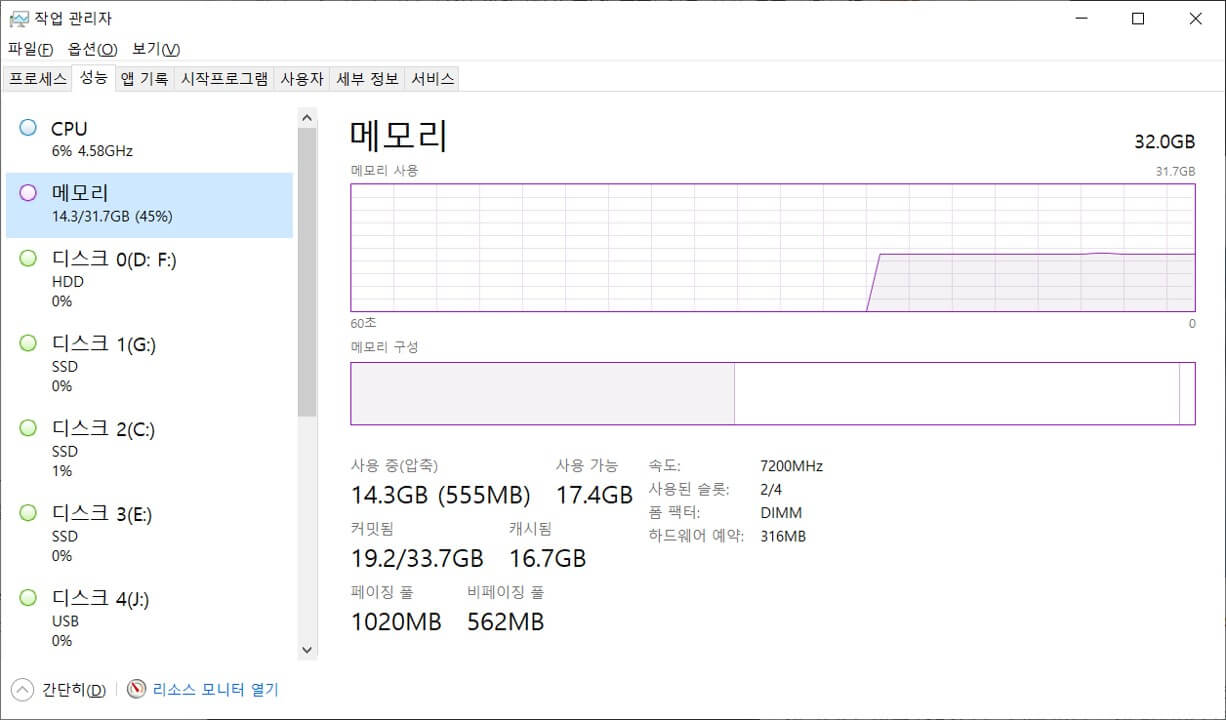Click the 562MB non-paged pool value
This screenshot has height=720, width=1226.
tap(506, 622)
